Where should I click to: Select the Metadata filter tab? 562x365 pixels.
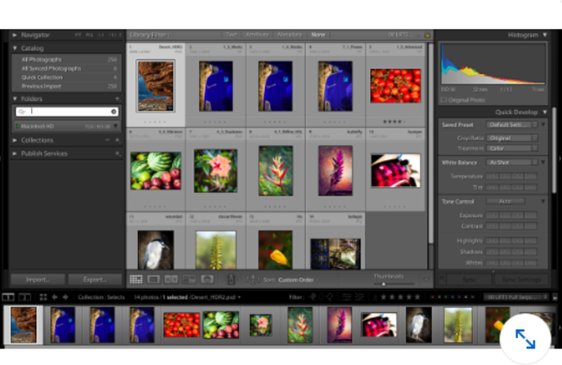tap(290, 35)
